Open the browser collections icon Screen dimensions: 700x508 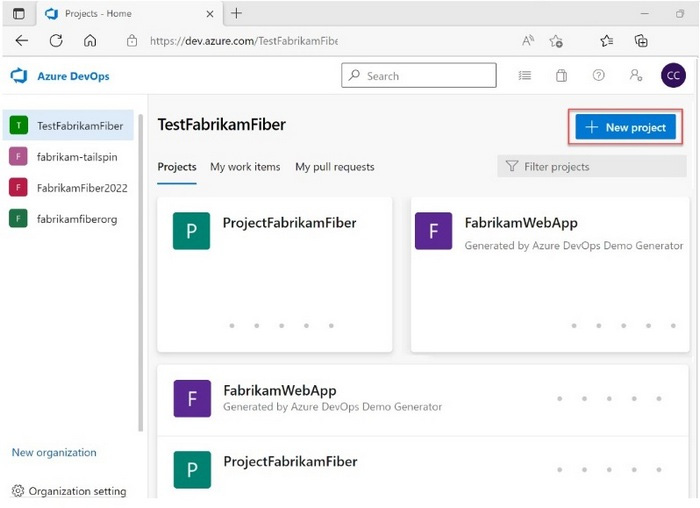pos(641,41)
